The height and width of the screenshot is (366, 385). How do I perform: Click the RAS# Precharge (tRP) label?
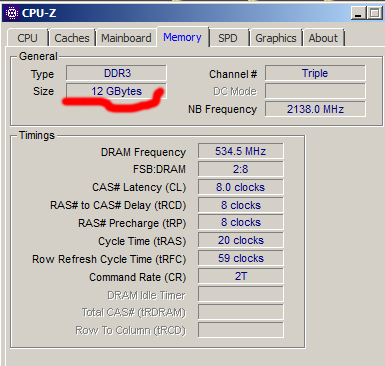132,223
